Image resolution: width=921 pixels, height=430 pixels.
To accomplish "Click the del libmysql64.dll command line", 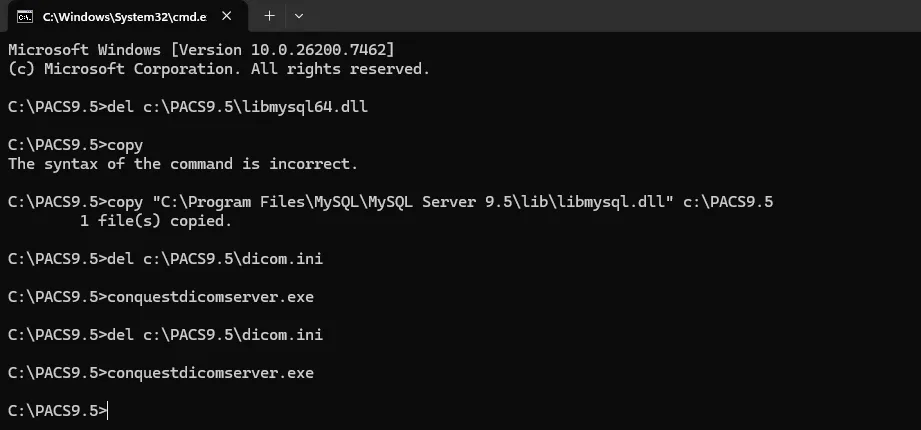I will pyautogui.click(x=187, y=106).
